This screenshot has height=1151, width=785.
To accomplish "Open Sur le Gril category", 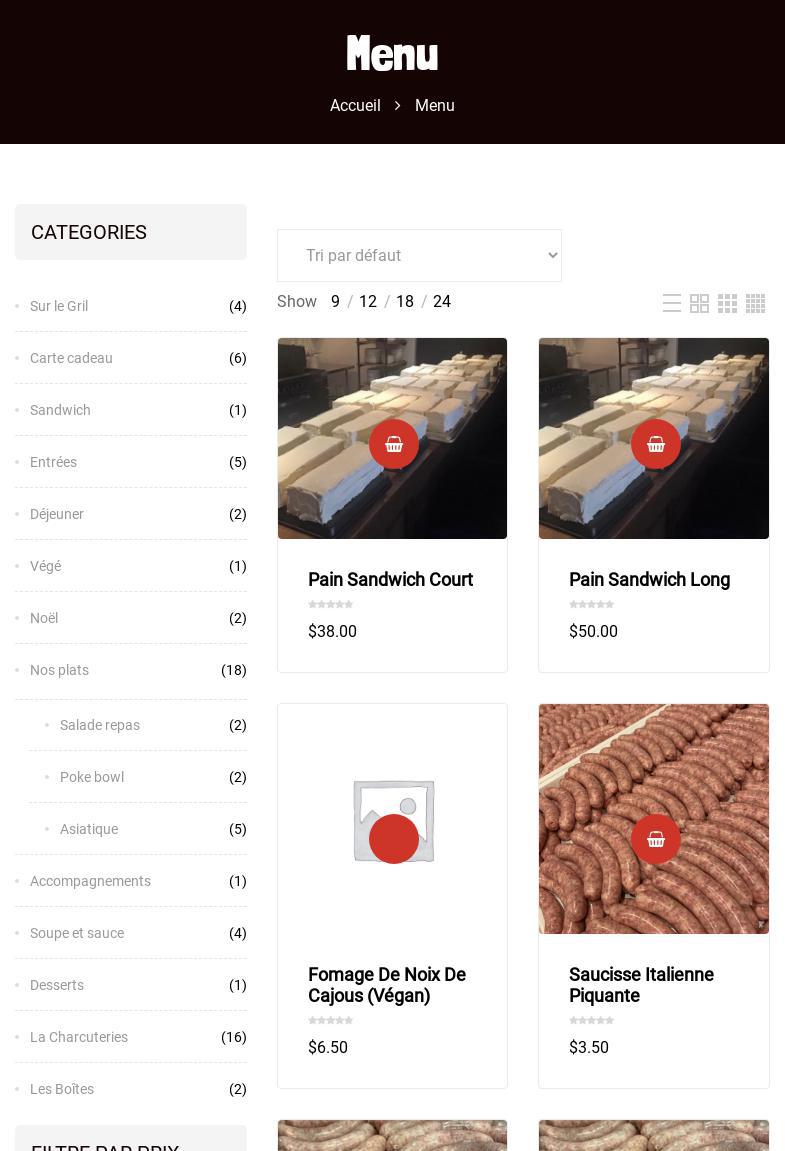I will pos(59,306).
